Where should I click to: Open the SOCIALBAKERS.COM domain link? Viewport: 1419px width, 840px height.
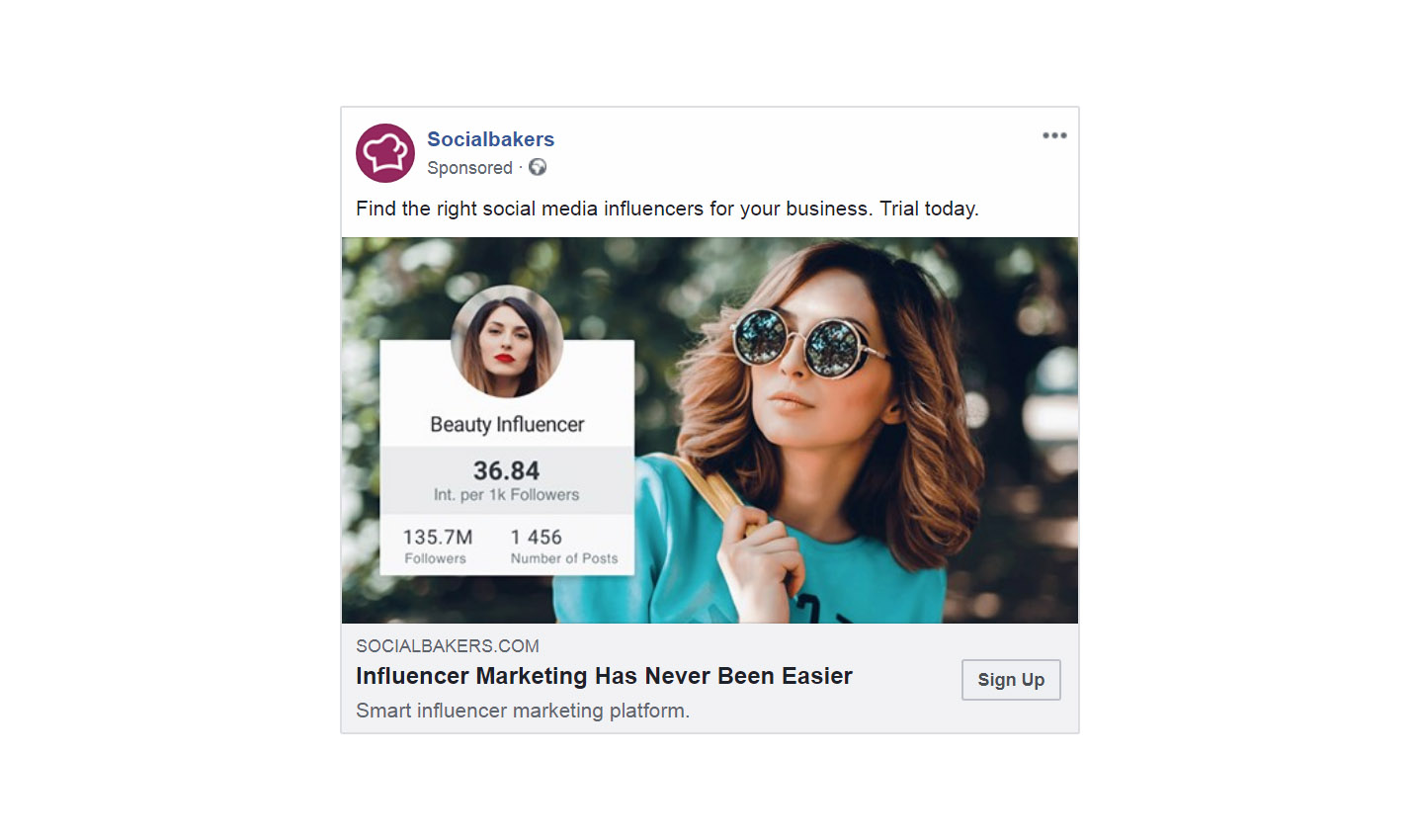click(x=448, y=646)
